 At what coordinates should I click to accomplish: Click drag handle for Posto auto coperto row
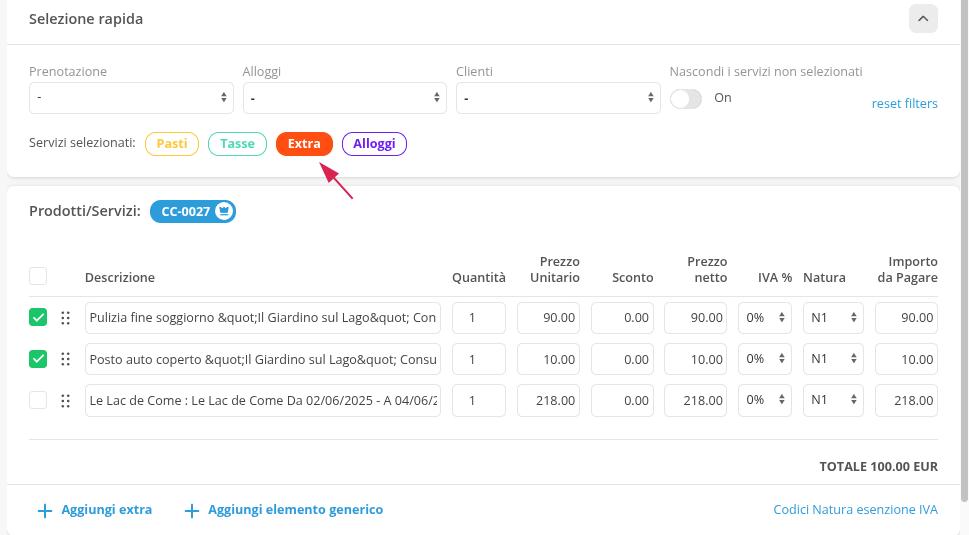coord(65,359)
